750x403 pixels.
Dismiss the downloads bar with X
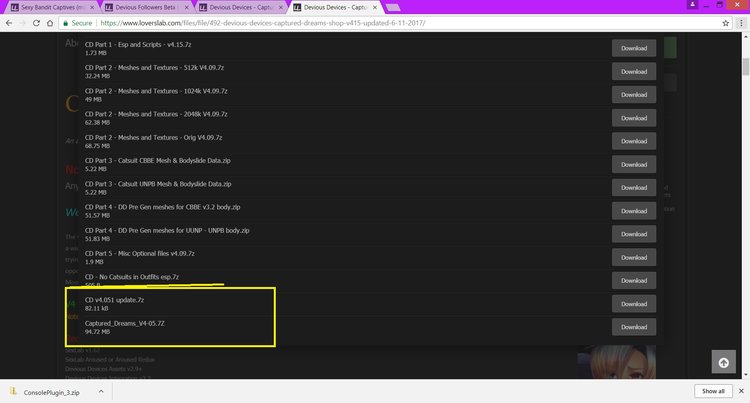[741, 391]
